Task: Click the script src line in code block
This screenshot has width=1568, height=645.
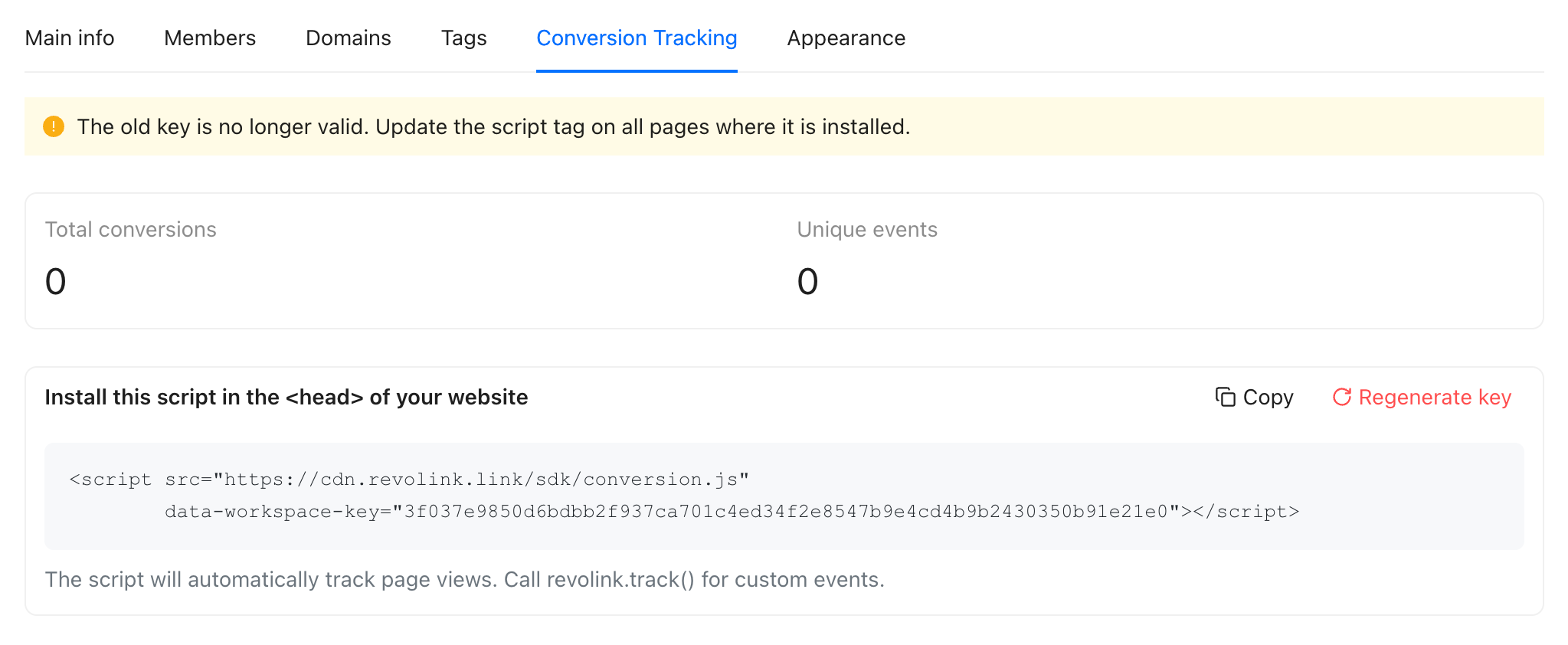Action: tap(409, 480)
